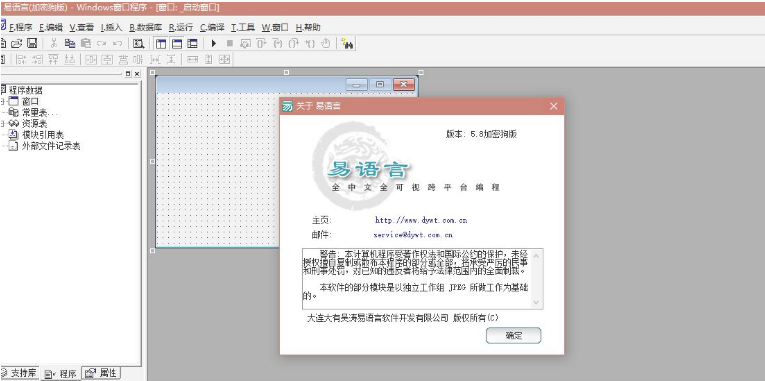Switch to the 属性 tab
Viewport: 765px width, 381px height.
pyautogui.click(x=101, y=373)
